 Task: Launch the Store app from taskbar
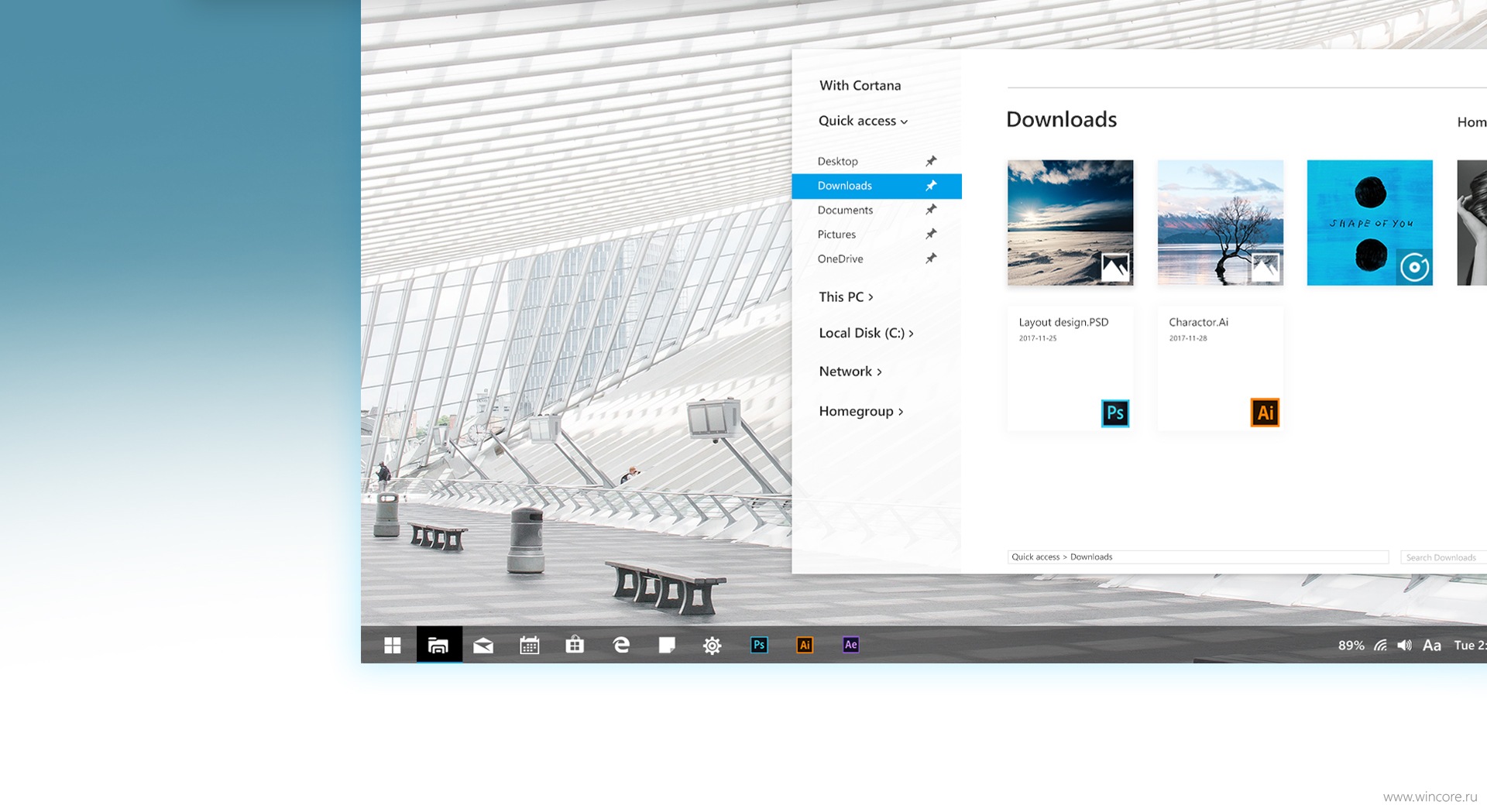click(x=575, y=644)
